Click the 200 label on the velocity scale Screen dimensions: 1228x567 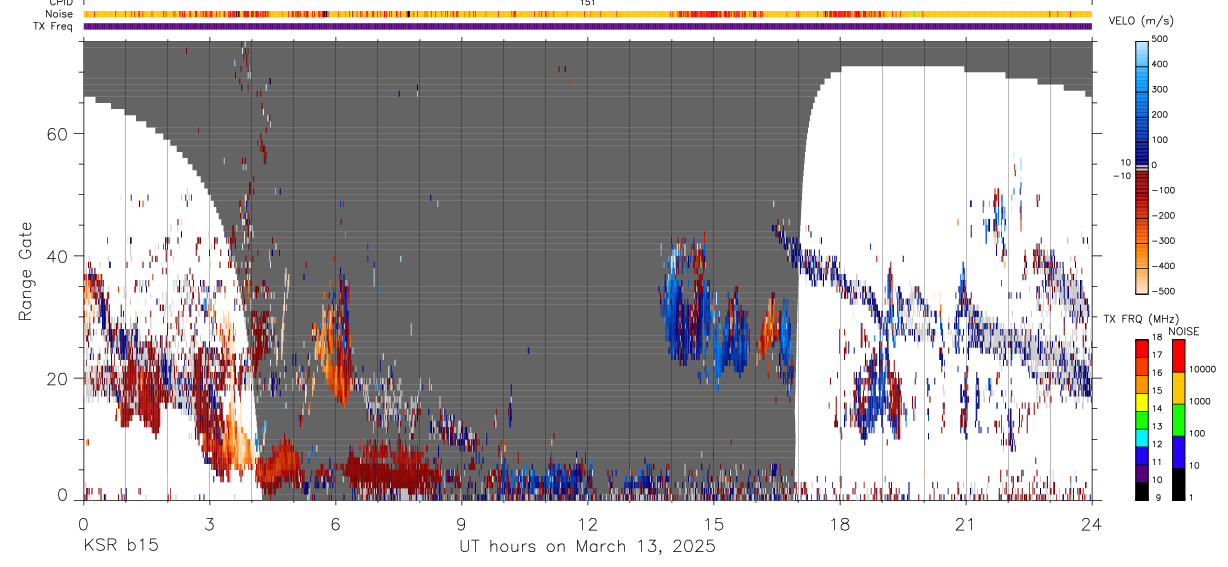[x=1161, y=115]
